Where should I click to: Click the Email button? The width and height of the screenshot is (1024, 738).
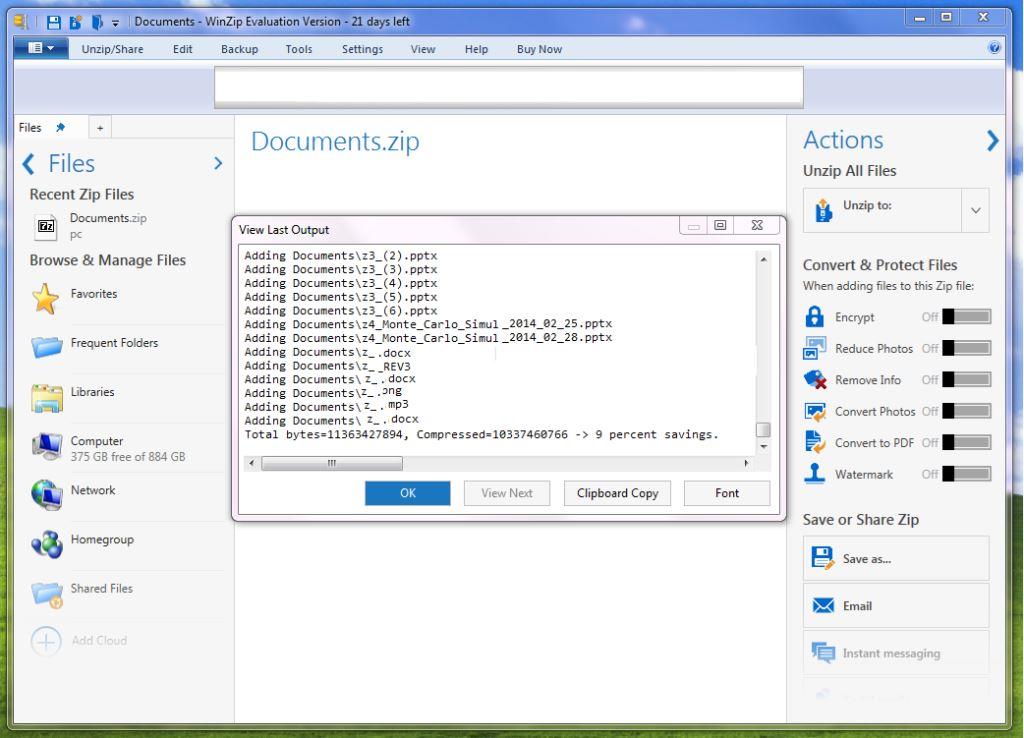coord(896,606)
